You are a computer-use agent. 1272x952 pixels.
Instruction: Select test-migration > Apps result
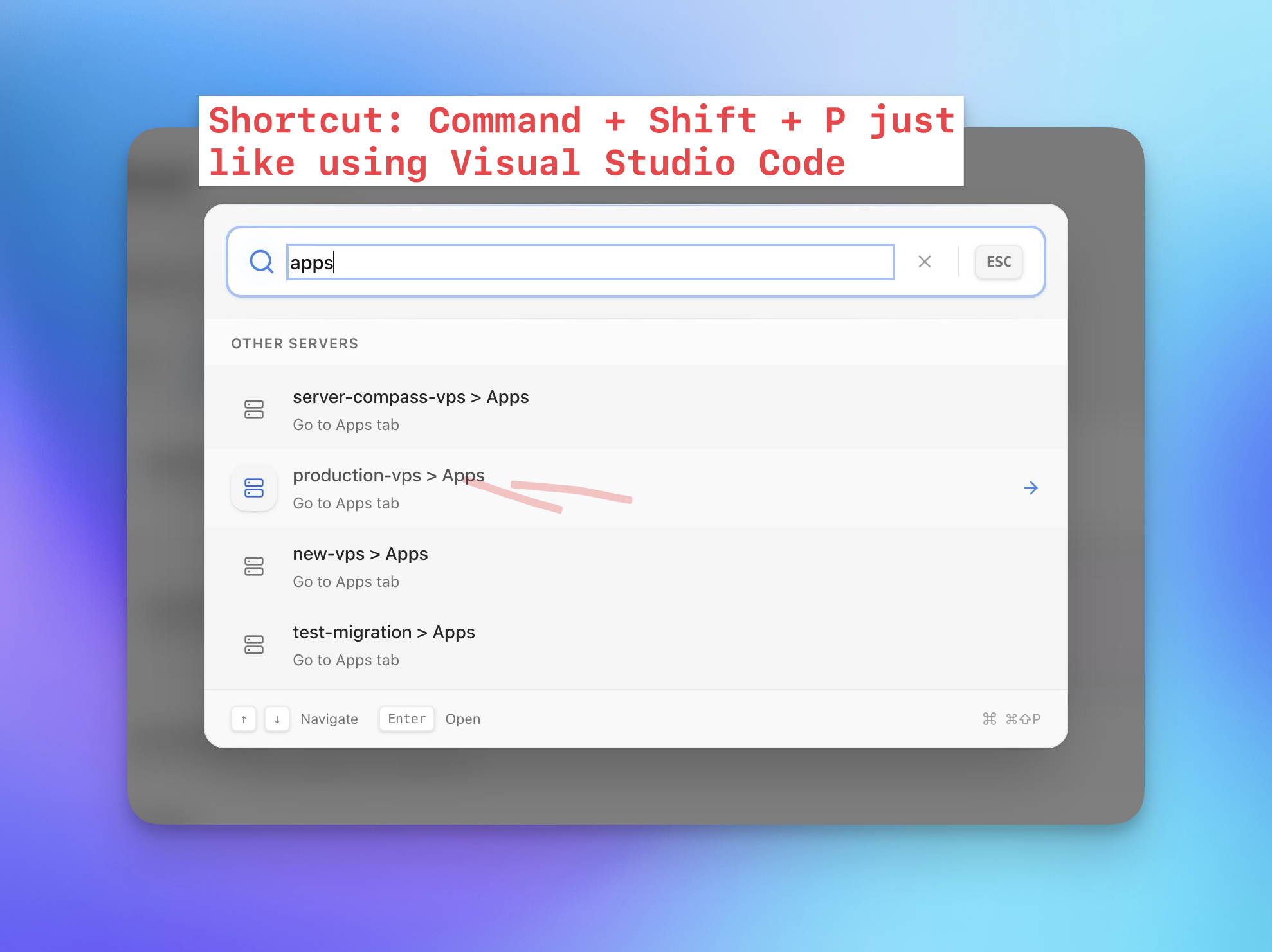[383, 633]
